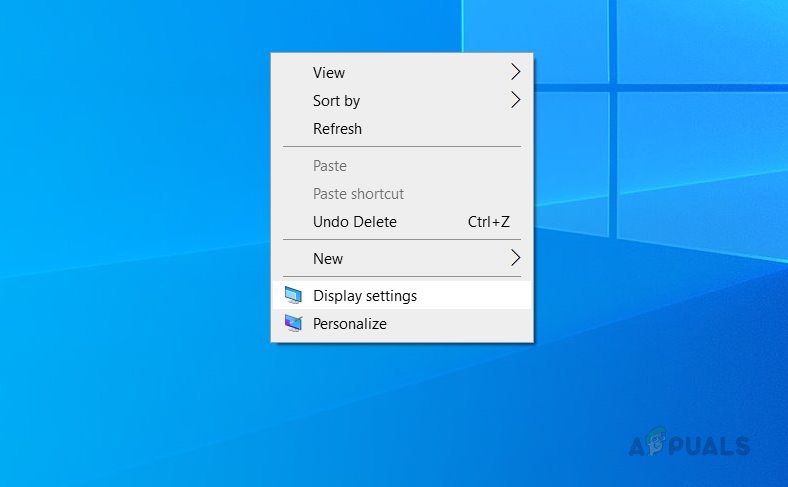Click the greyed-out Paste entry

point(402,166)
